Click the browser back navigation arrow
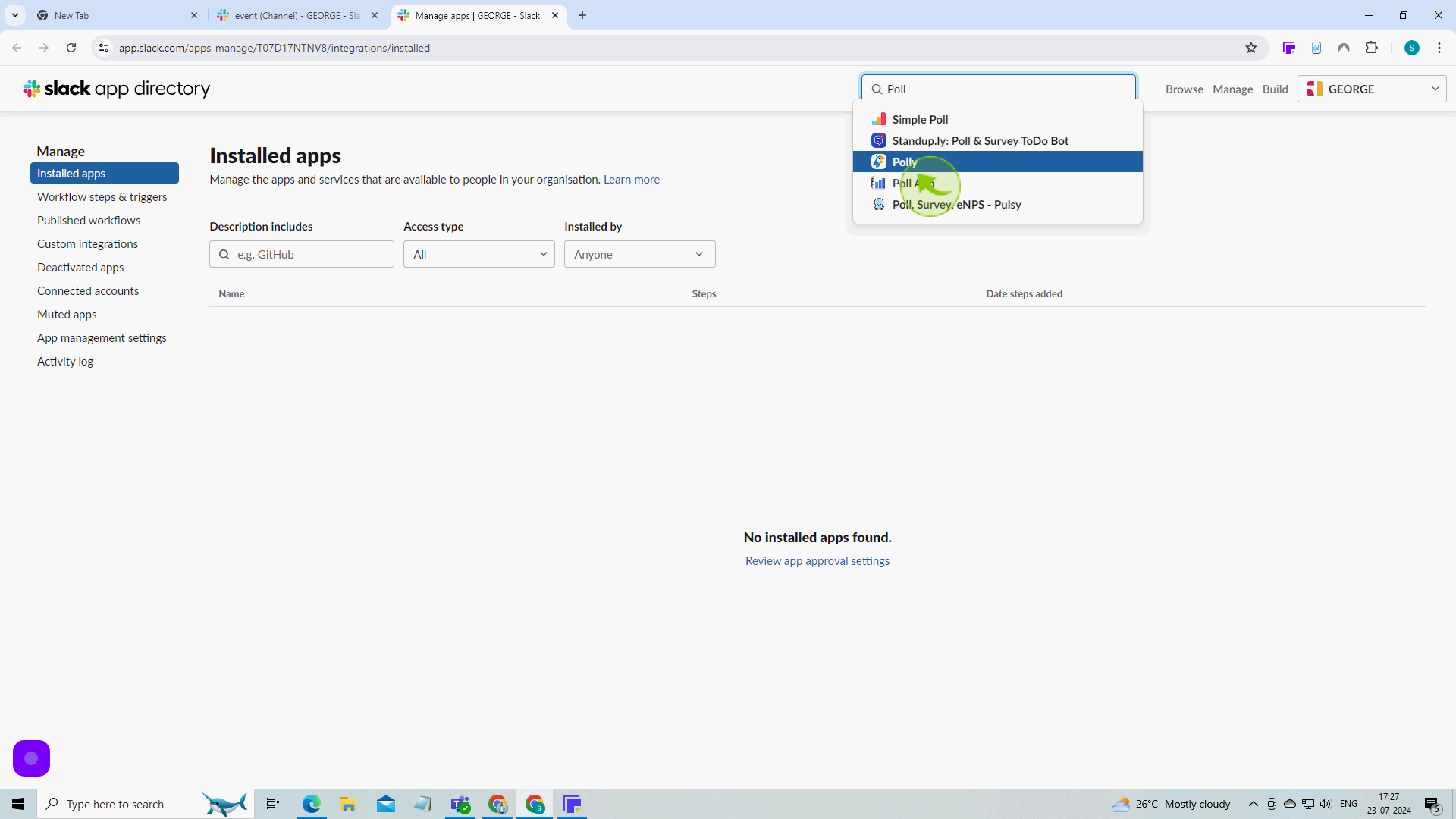The image size is (1456, 819). coord(18,48)
